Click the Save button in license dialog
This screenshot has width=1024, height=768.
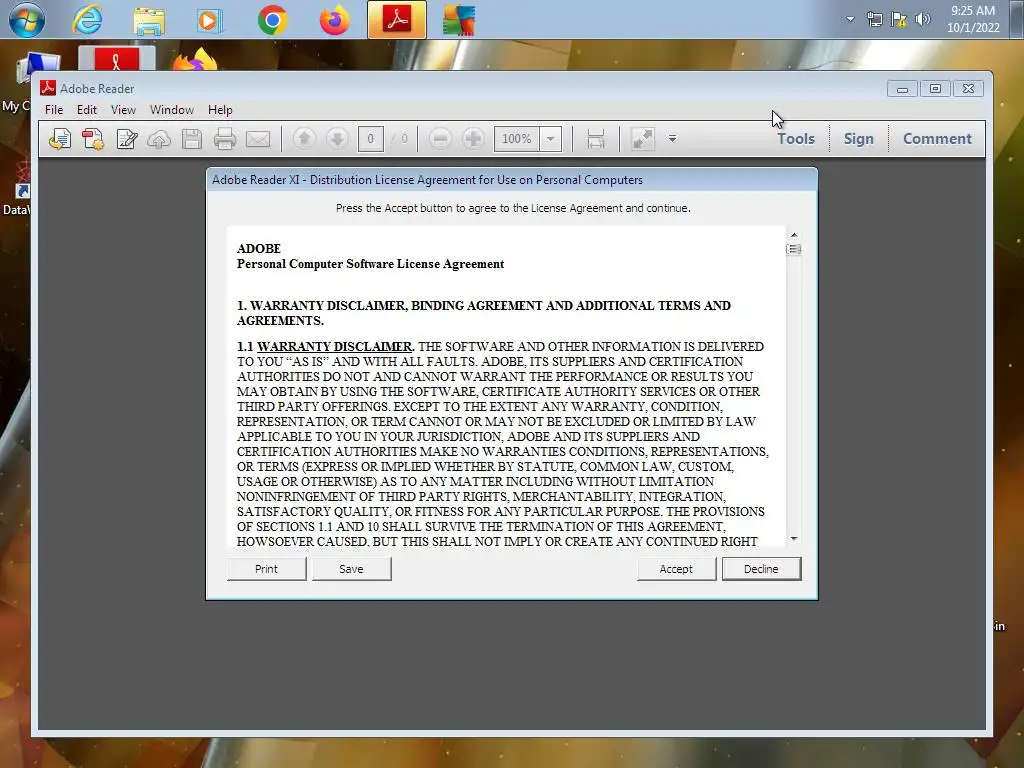point(351,569)
